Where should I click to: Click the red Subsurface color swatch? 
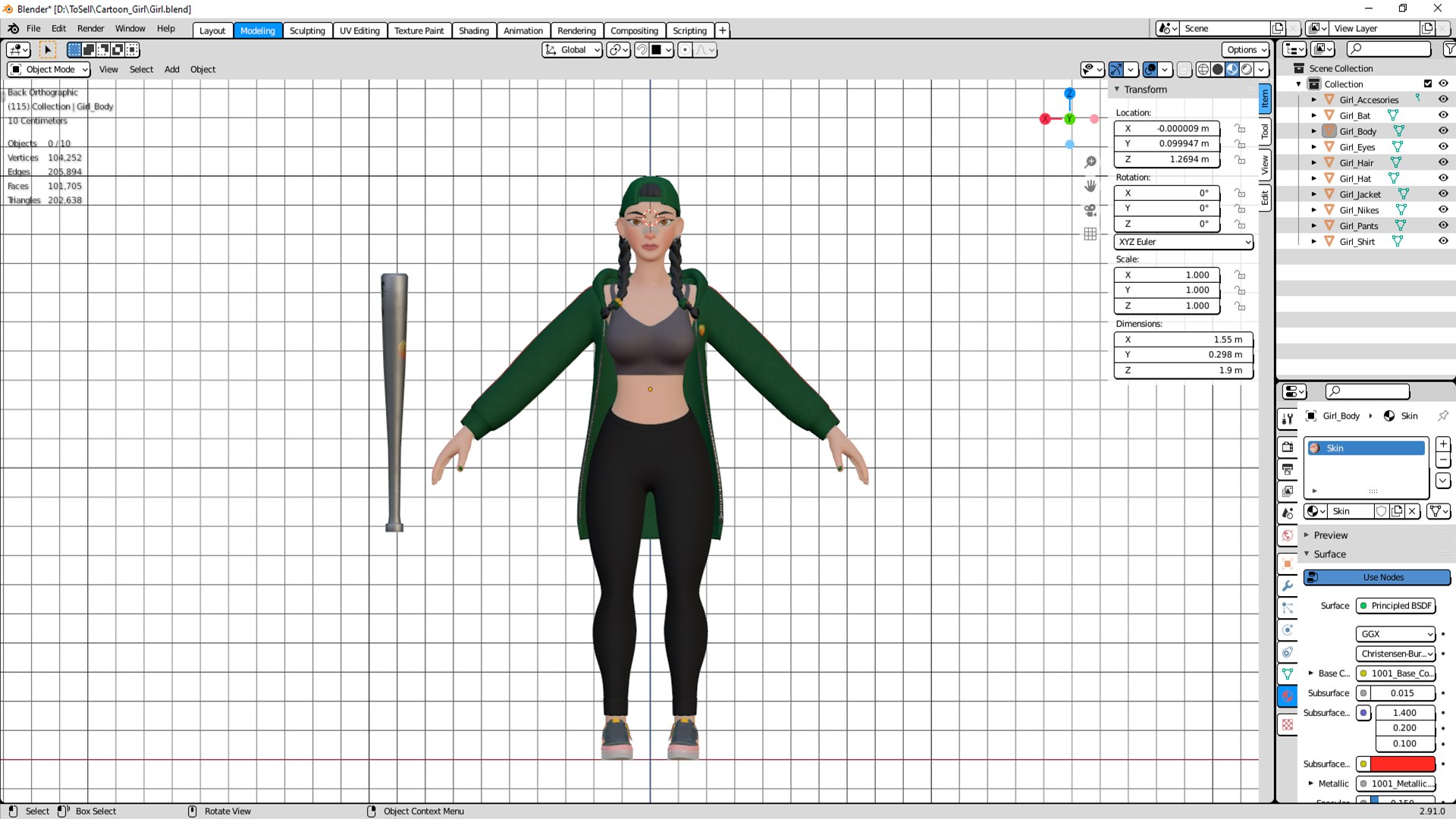click(1401, 764)
